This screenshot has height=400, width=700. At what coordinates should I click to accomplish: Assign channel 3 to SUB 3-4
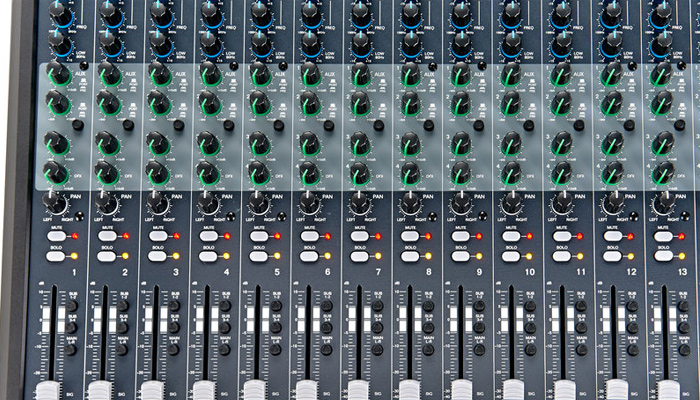click(x=174, y=328)
